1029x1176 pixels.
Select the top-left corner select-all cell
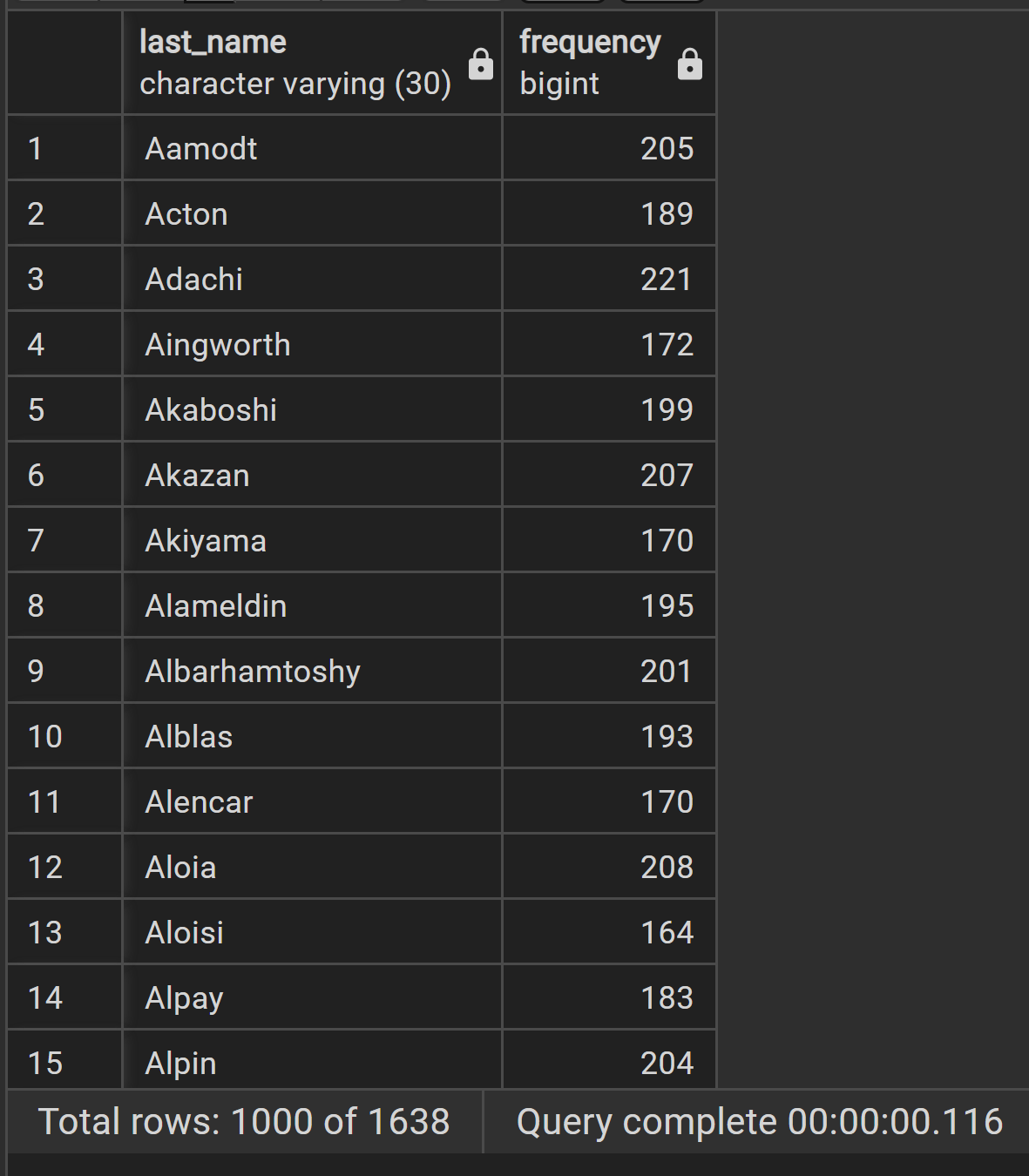pos(64,63)
